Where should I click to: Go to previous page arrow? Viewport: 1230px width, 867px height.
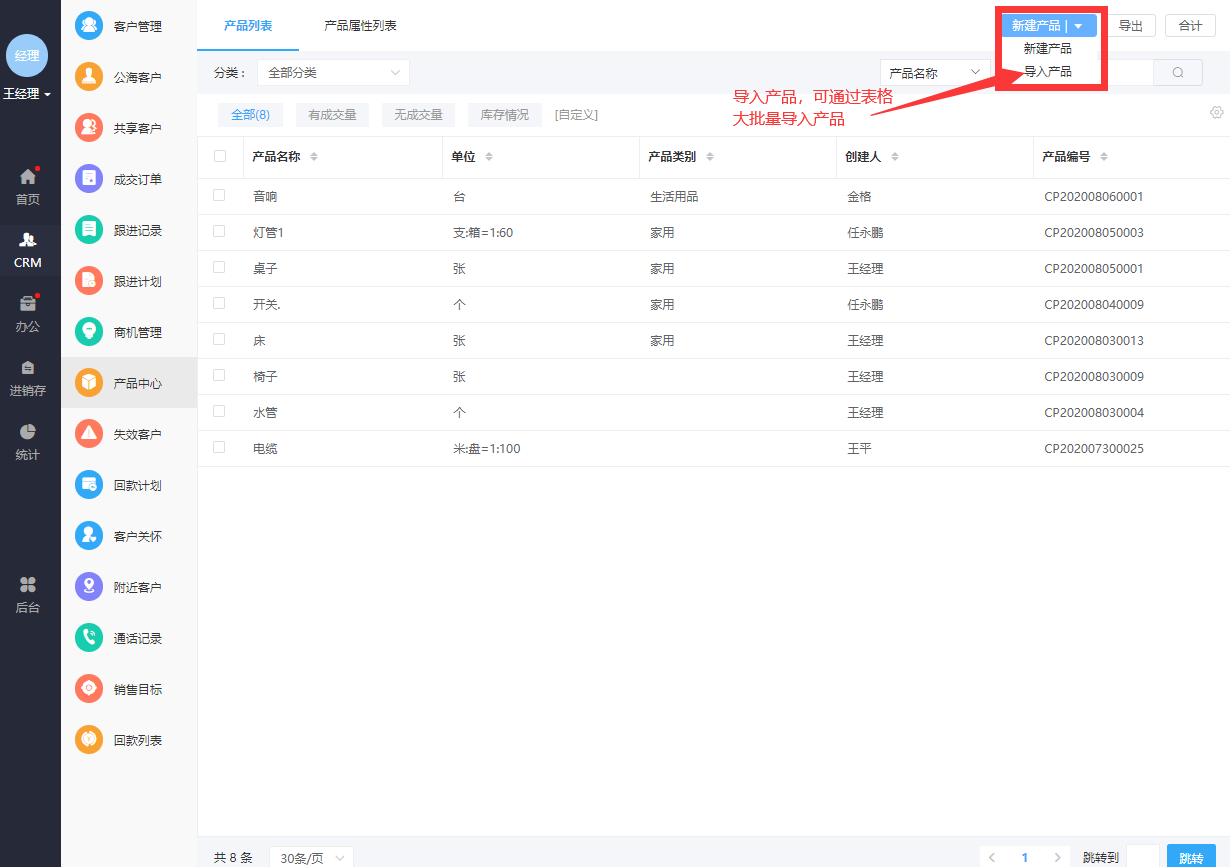tap(992, 858)
